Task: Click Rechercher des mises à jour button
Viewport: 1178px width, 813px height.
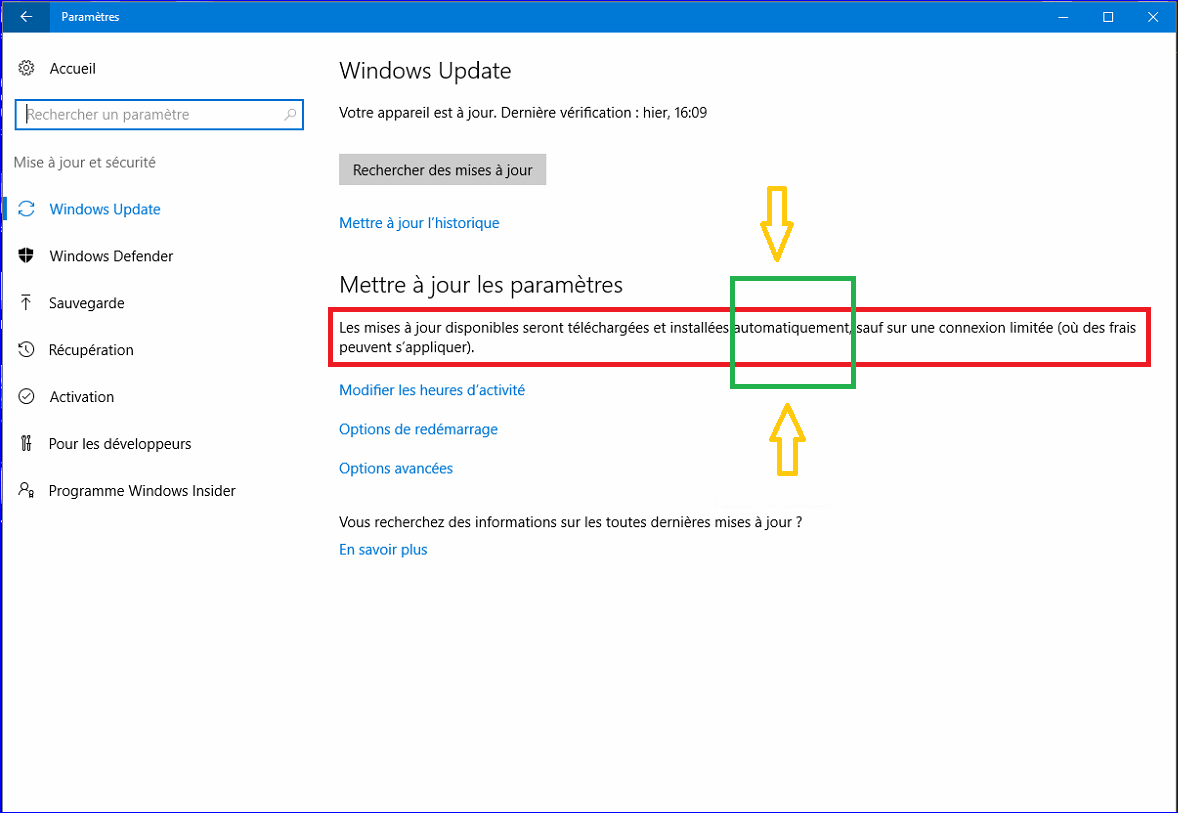Action: (443, 170)
